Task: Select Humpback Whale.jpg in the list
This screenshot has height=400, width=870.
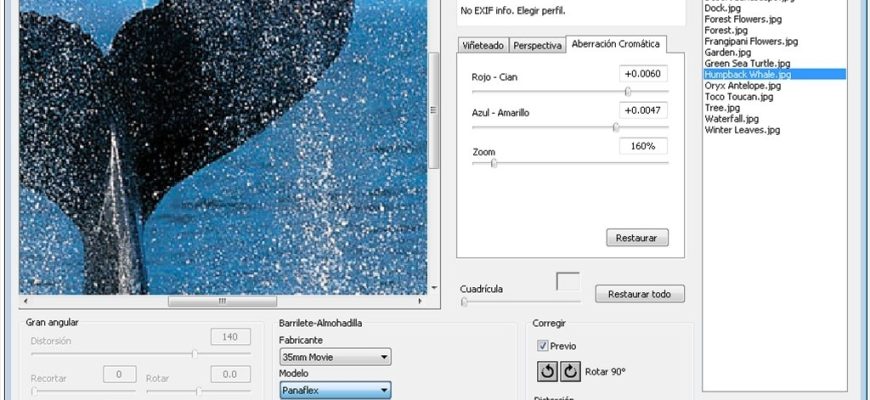Action: tap(775, 74)
